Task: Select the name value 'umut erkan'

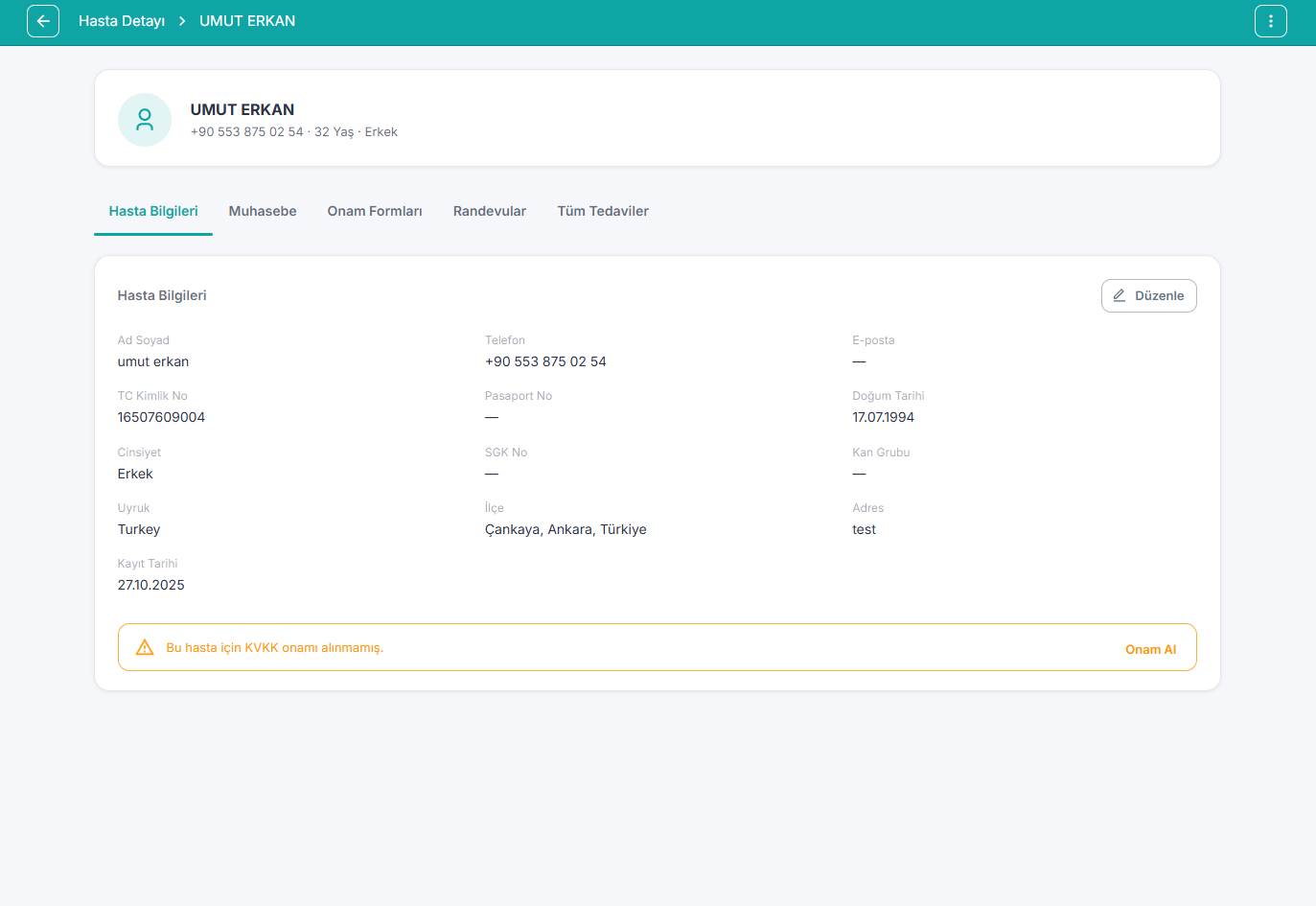Action: [153, 361]
